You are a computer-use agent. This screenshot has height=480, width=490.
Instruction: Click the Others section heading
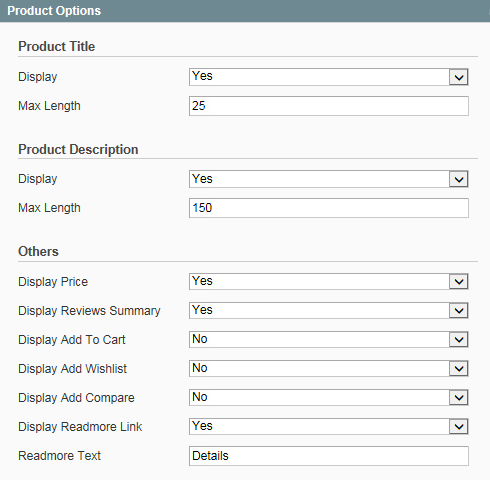point(38,251)
